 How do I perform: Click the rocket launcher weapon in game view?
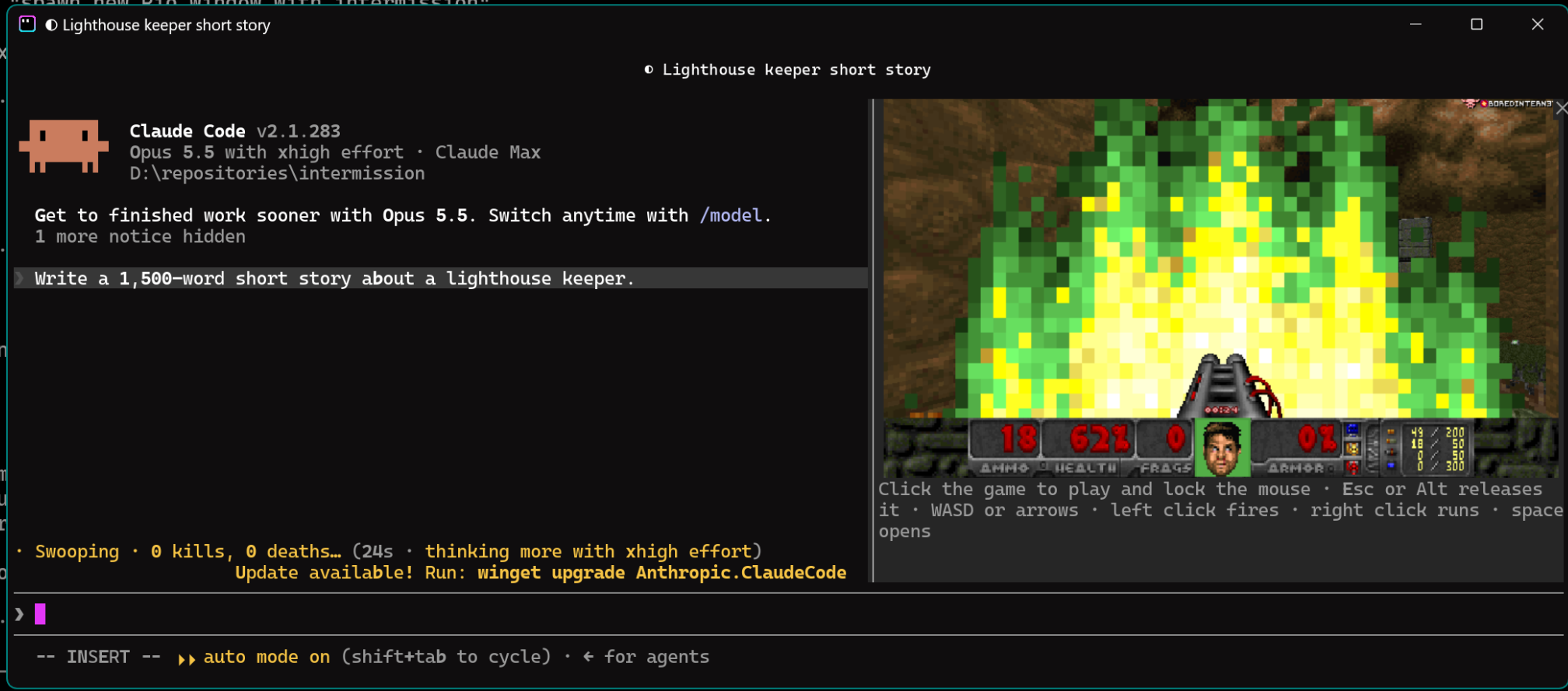[1227, 386]
